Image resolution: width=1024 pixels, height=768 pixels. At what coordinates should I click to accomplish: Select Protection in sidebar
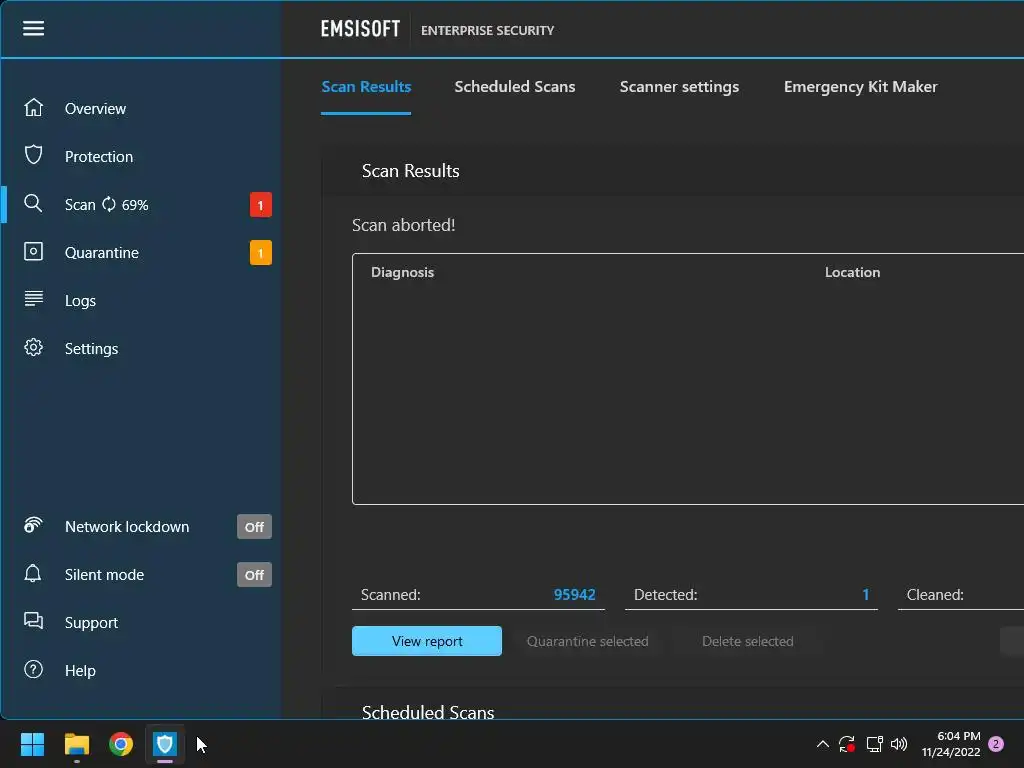click(x=99, y=157)
